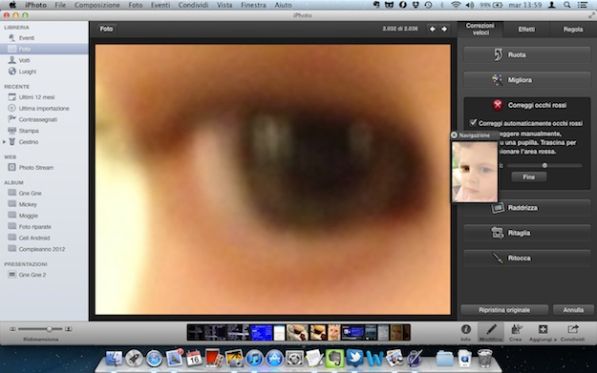
Task: Click Aggiungi a toolbar icon
Action: click(x=543, y=332)
